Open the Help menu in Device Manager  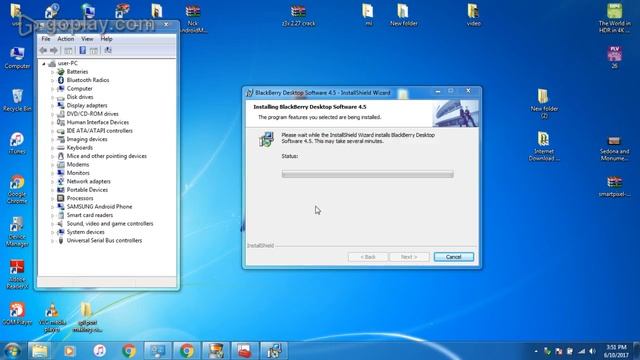coord(106,39)
